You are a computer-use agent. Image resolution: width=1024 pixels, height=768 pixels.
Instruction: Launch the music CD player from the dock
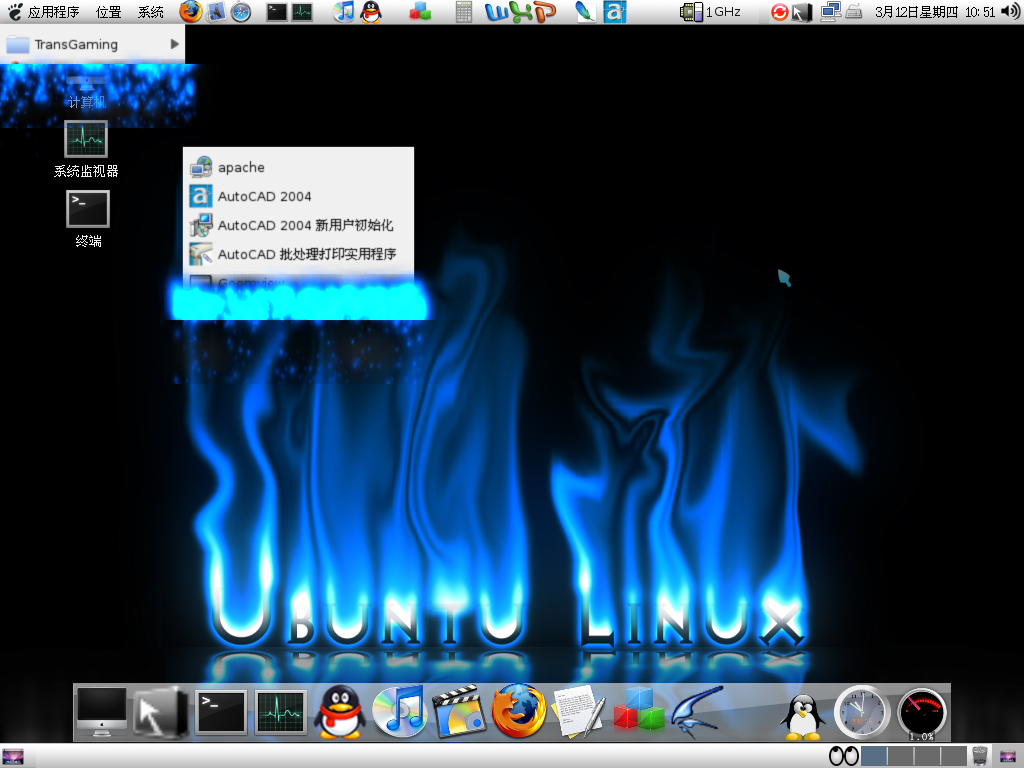click(x=399, y=712)
